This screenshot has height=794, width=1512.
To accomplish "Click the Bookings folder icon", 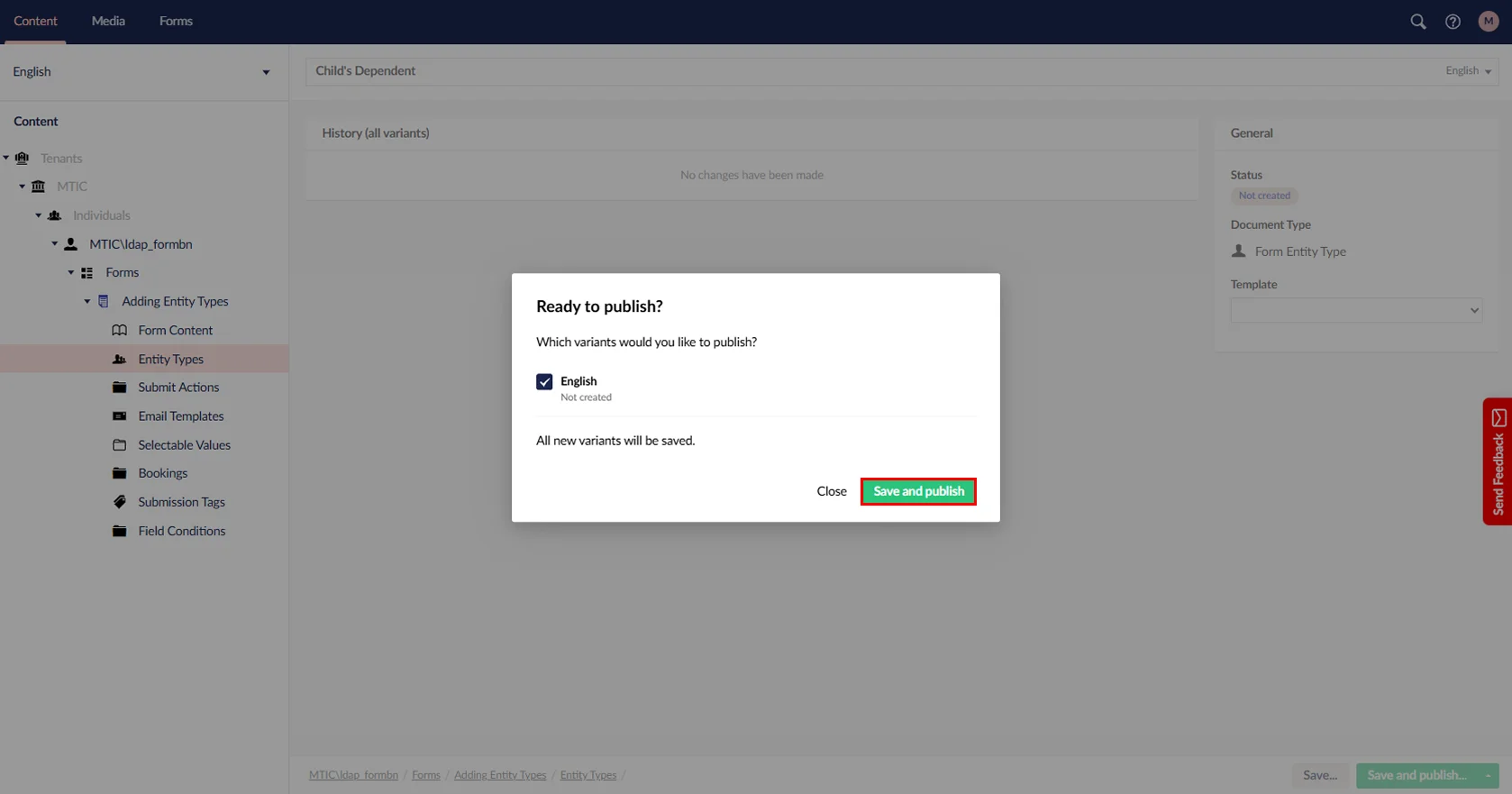I will [119, 473].
